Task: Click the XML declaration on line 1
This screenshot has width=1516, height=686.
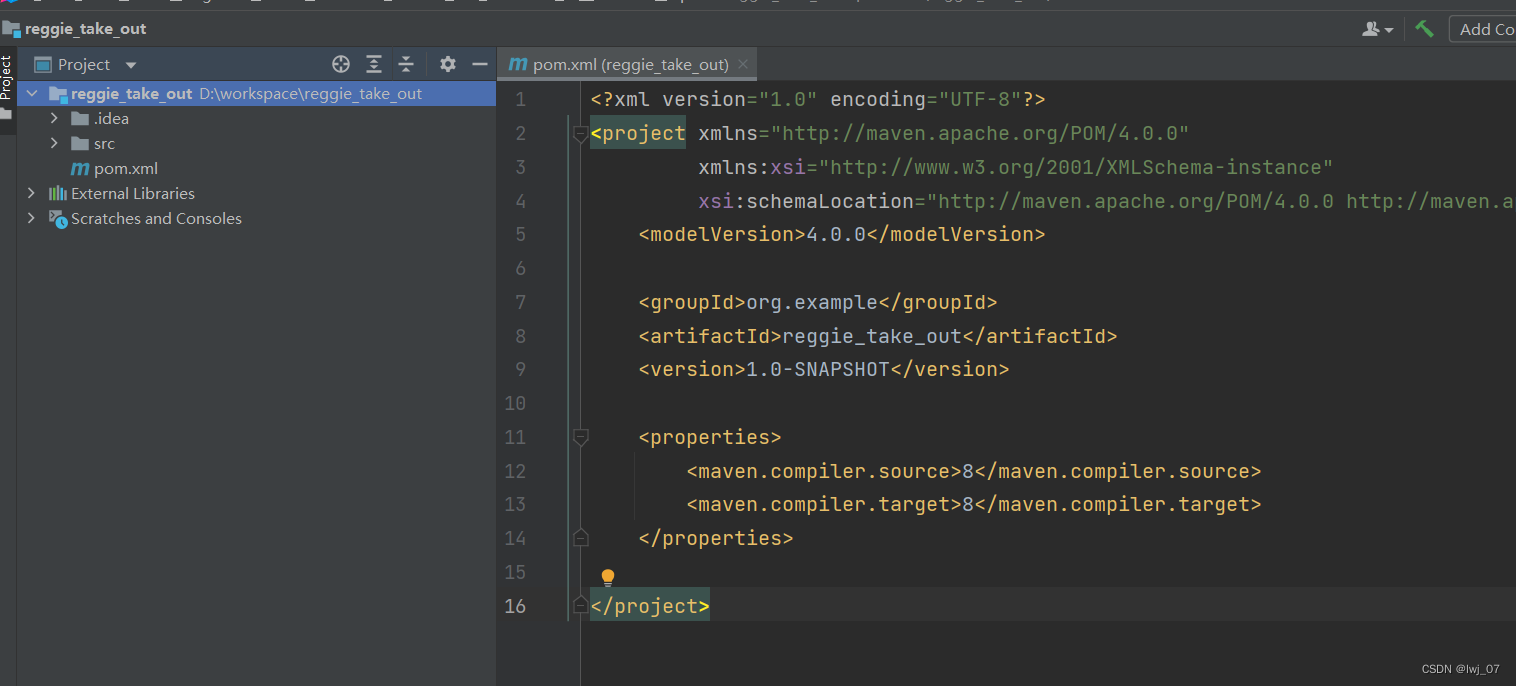Action: [x=818, y=100]
